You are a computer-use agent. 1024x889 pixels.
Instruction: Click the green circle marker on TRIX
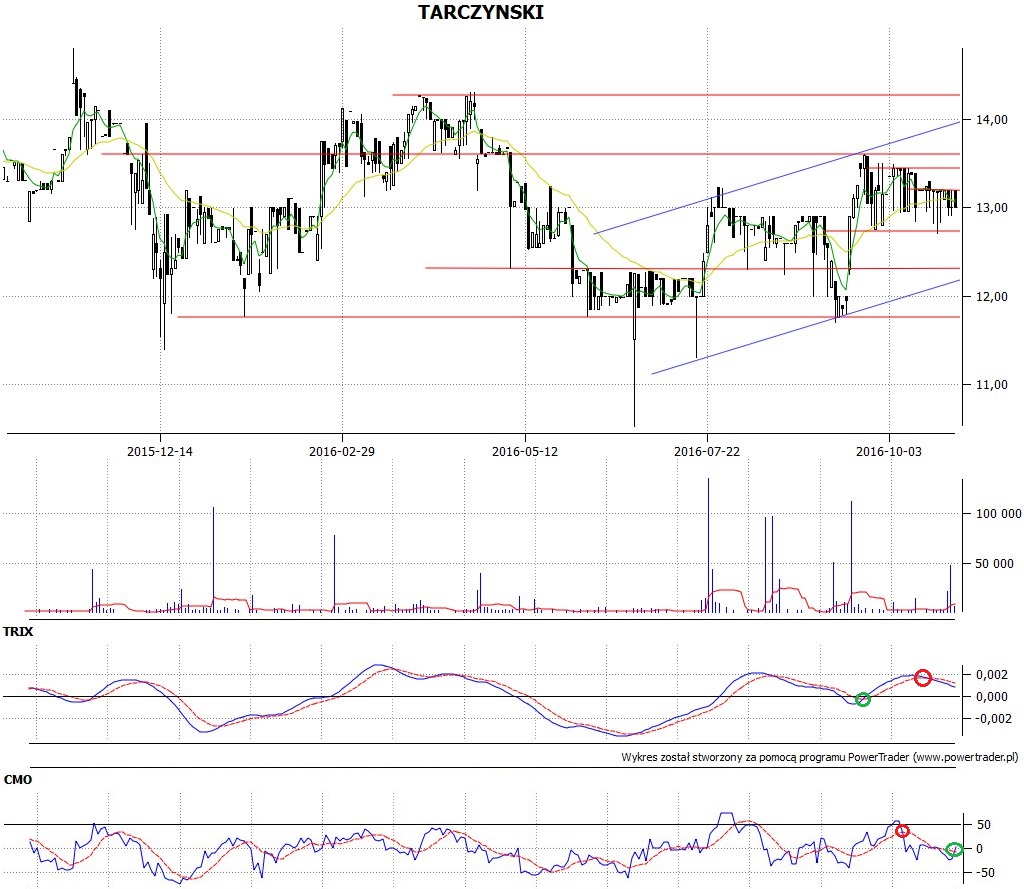pos(863,700)
